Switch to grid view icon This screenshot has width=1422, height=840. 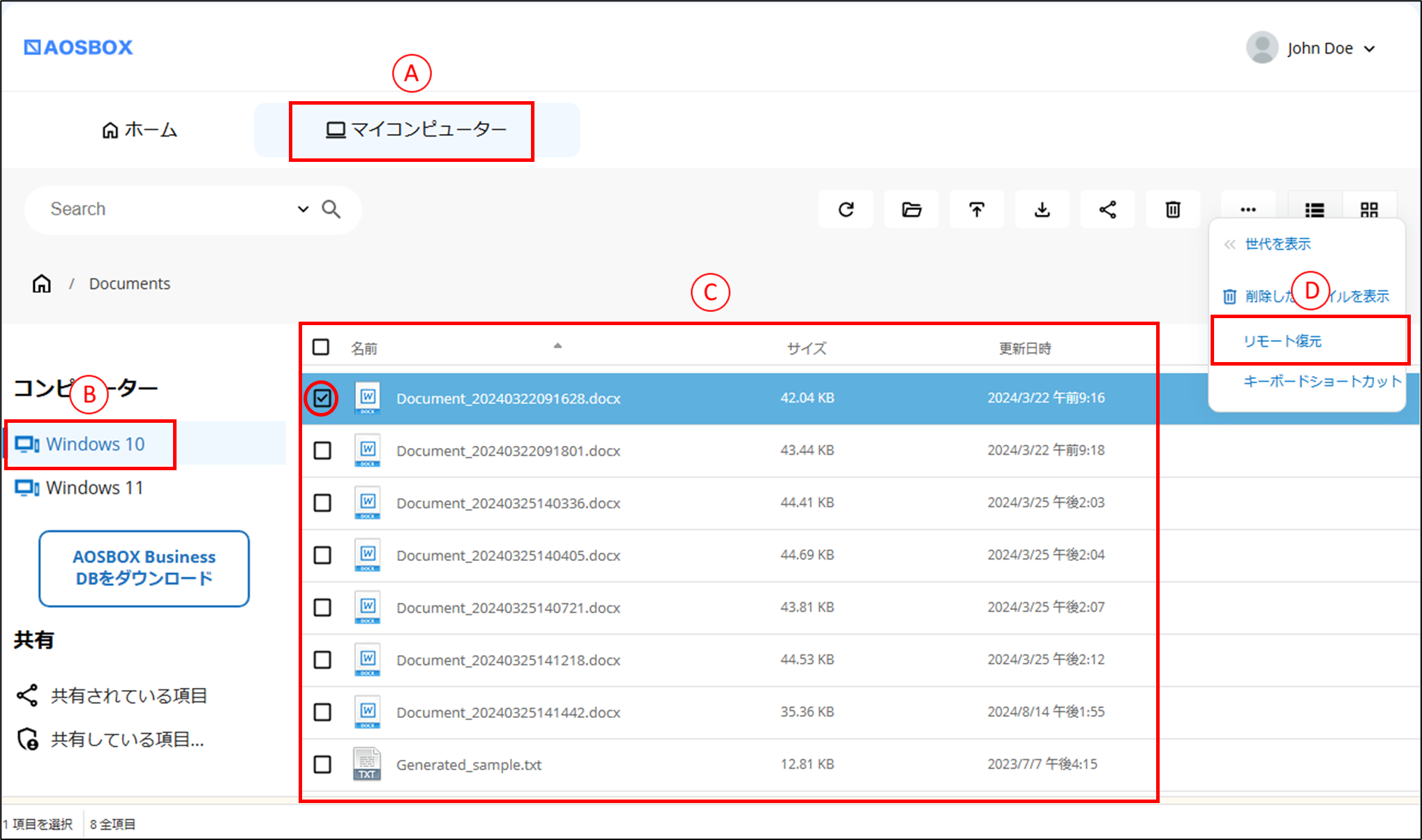(1369, 209)
